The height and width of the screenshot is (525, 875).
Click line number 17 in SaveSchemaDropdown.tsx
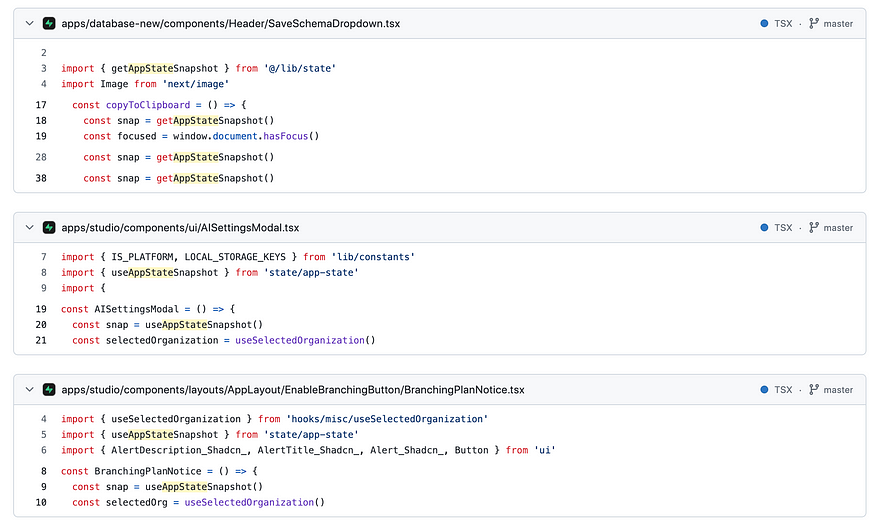point(41,105)
